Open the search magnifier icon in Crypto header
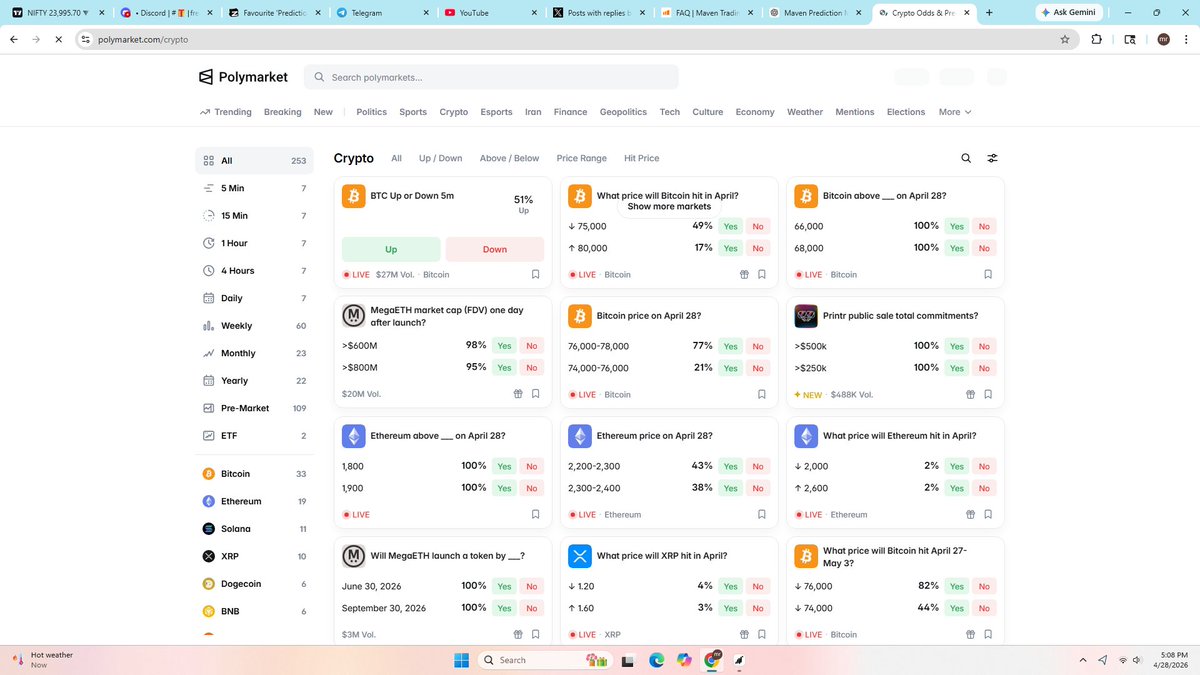 click(966, 158)
